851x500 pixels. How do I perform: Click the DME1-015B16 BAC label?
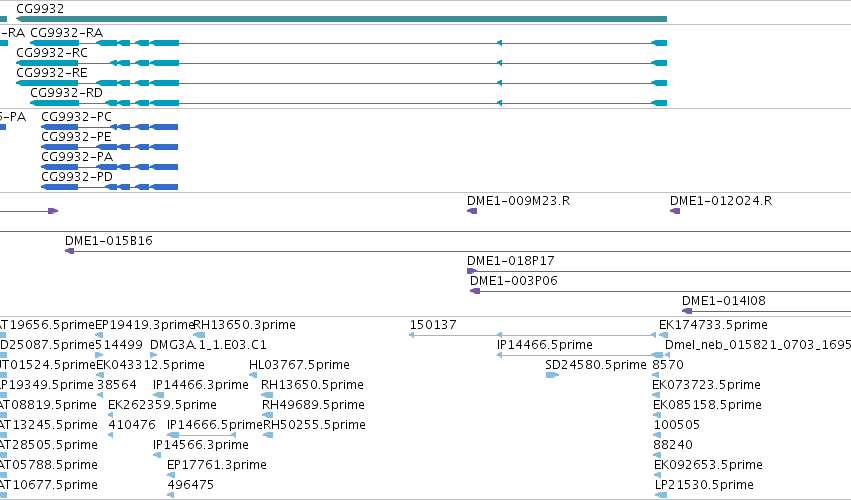109,241
